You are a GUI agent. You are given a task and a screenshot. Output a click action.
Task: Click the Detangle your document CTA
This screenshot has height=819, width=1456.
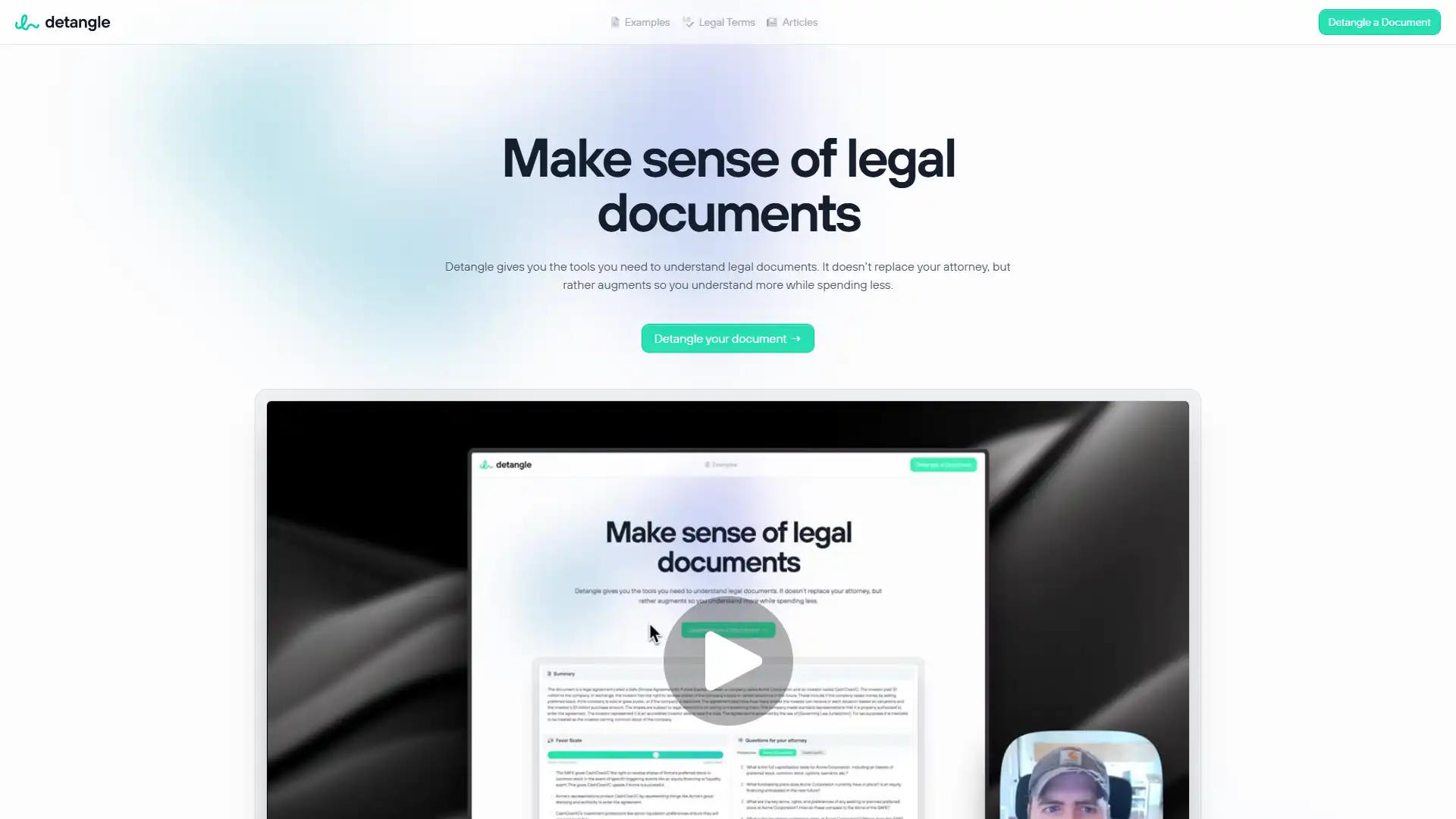coord(728,338)
